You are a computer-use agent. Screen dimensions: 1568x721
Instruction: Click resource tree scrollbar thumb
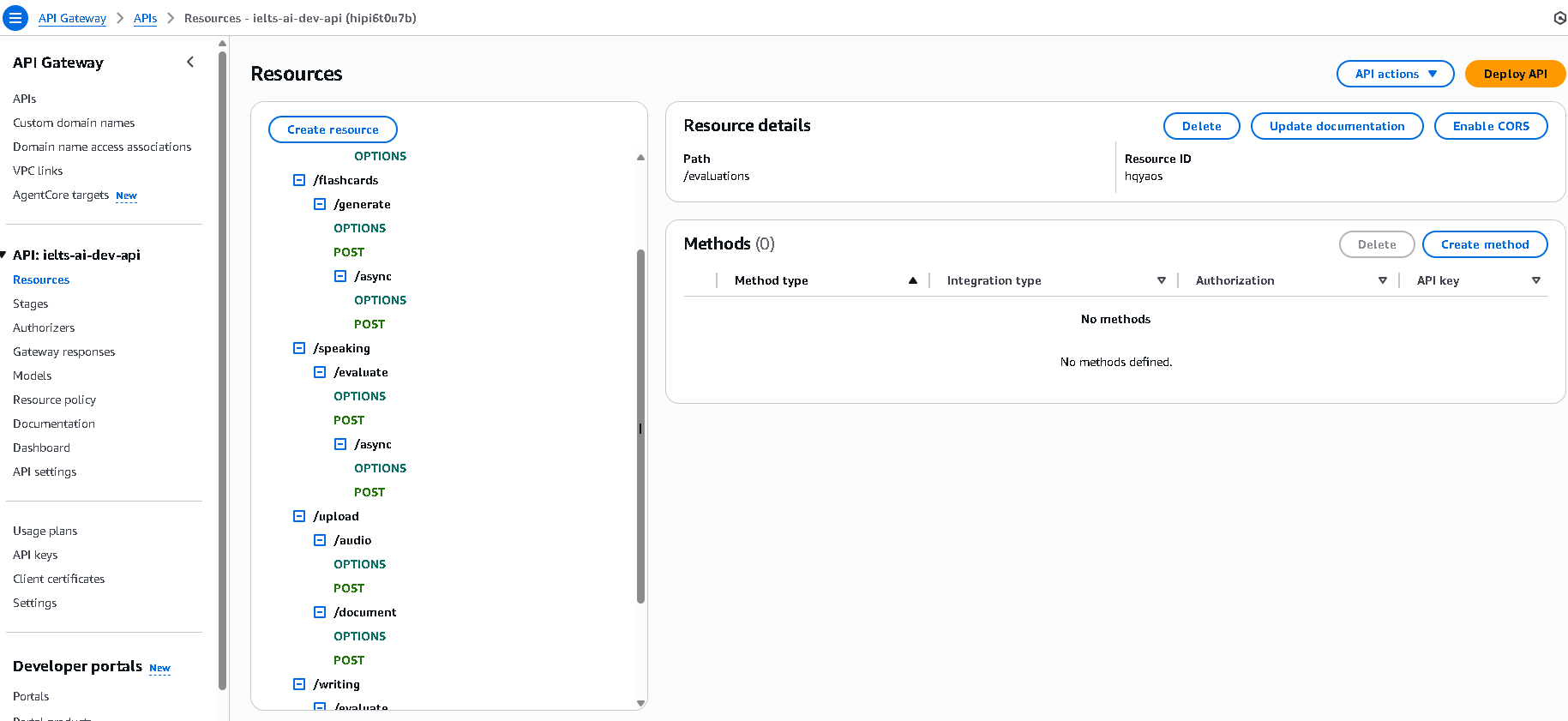point(640,426)
